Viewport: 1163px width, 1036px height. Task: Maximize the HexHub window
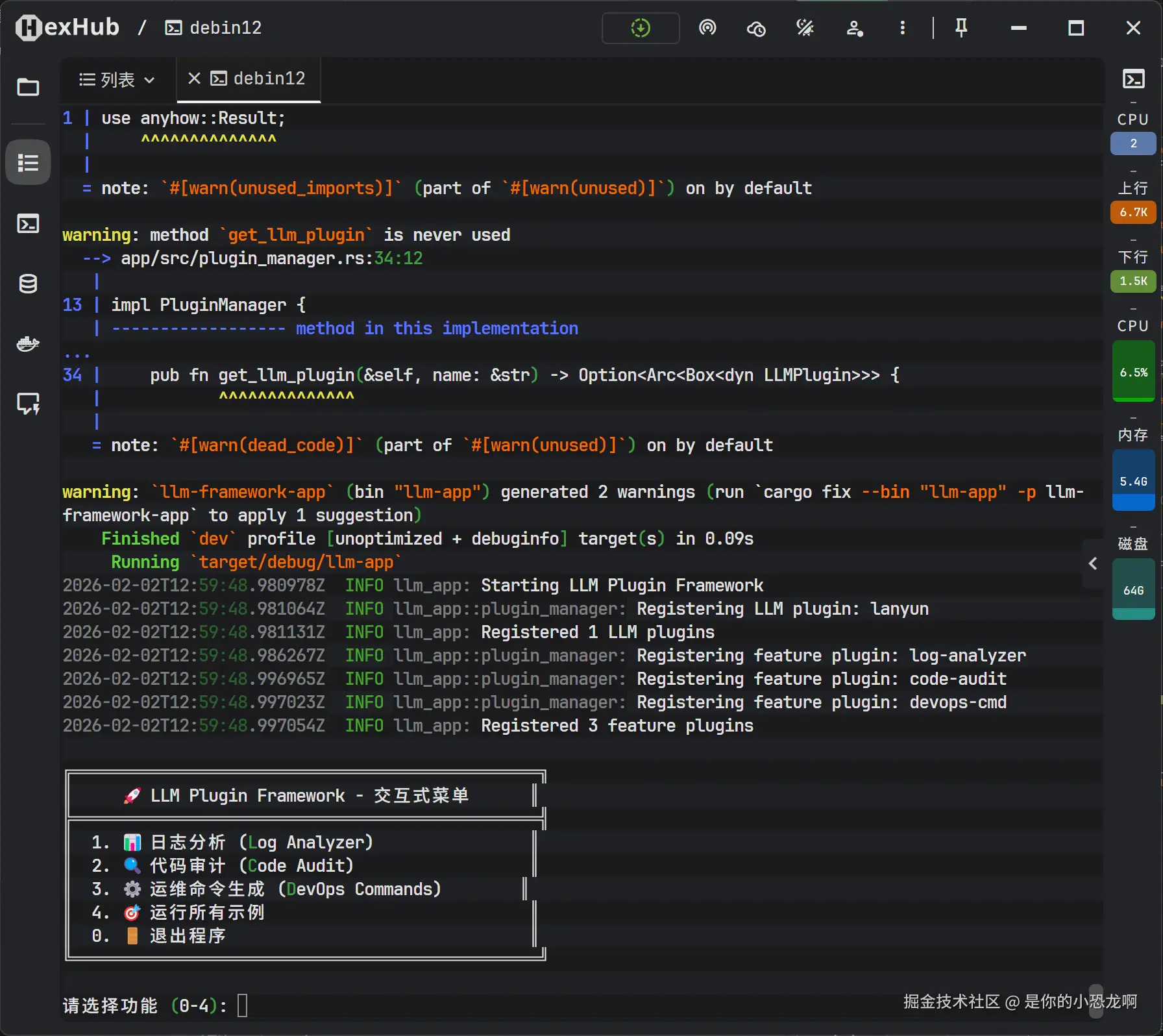1076,28
